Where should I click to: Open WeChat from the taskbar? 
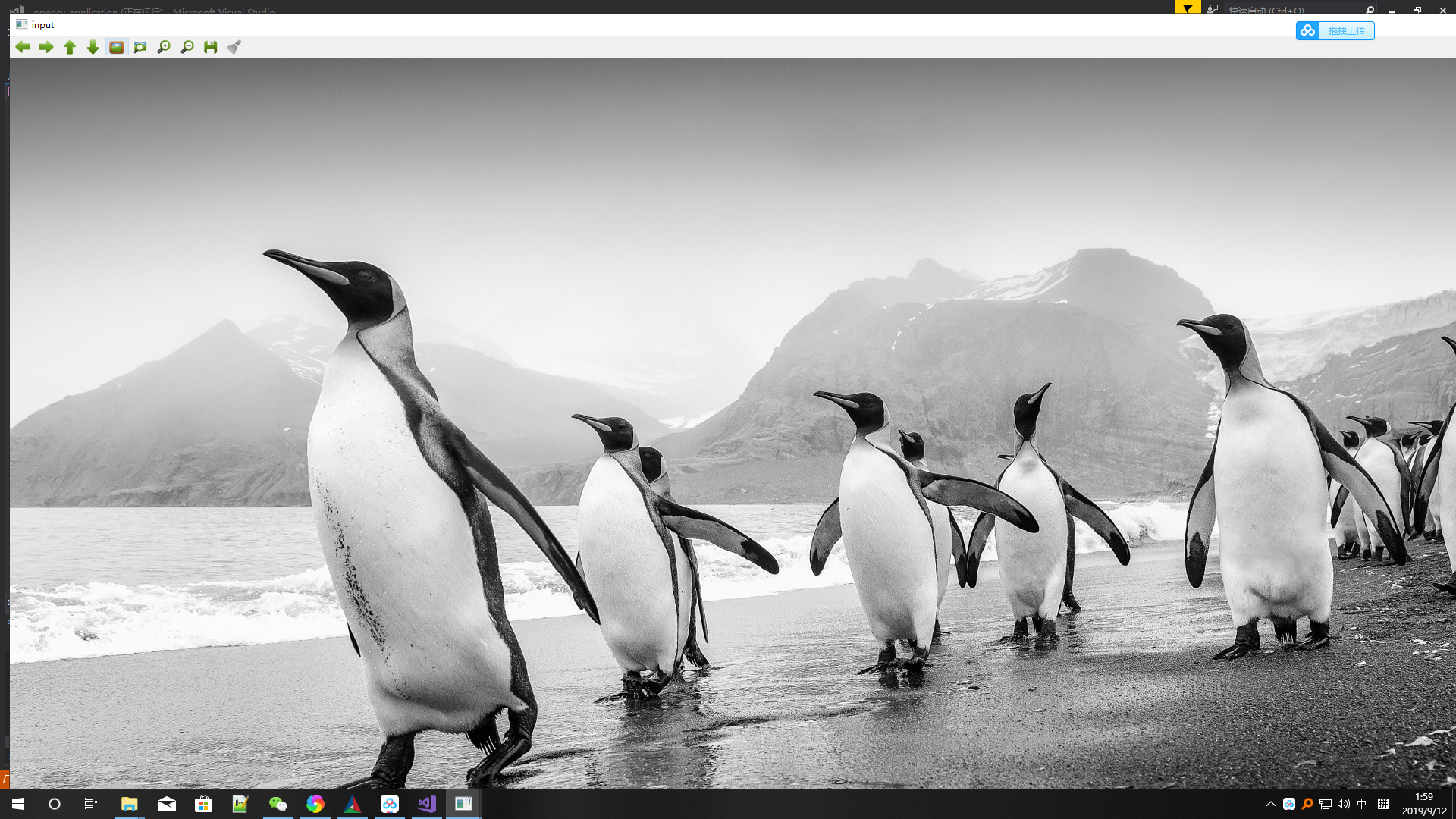pos(278,804)
